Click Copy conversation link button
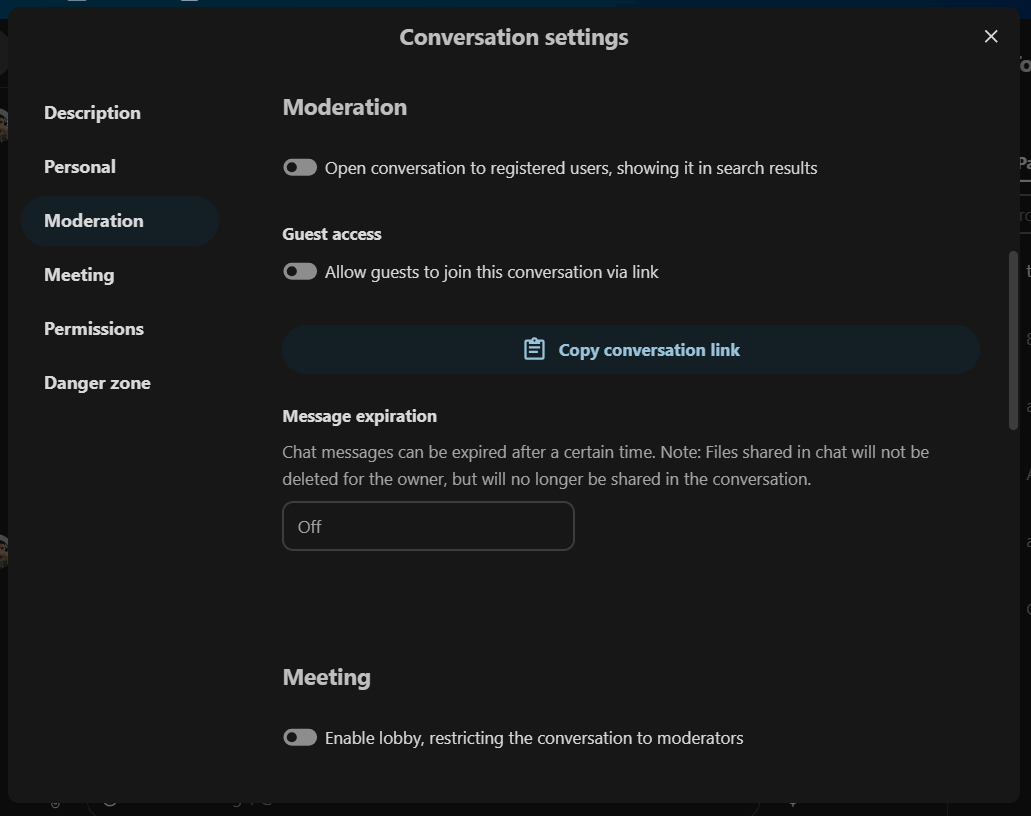1031x816 pixels. tap(631, 350)
